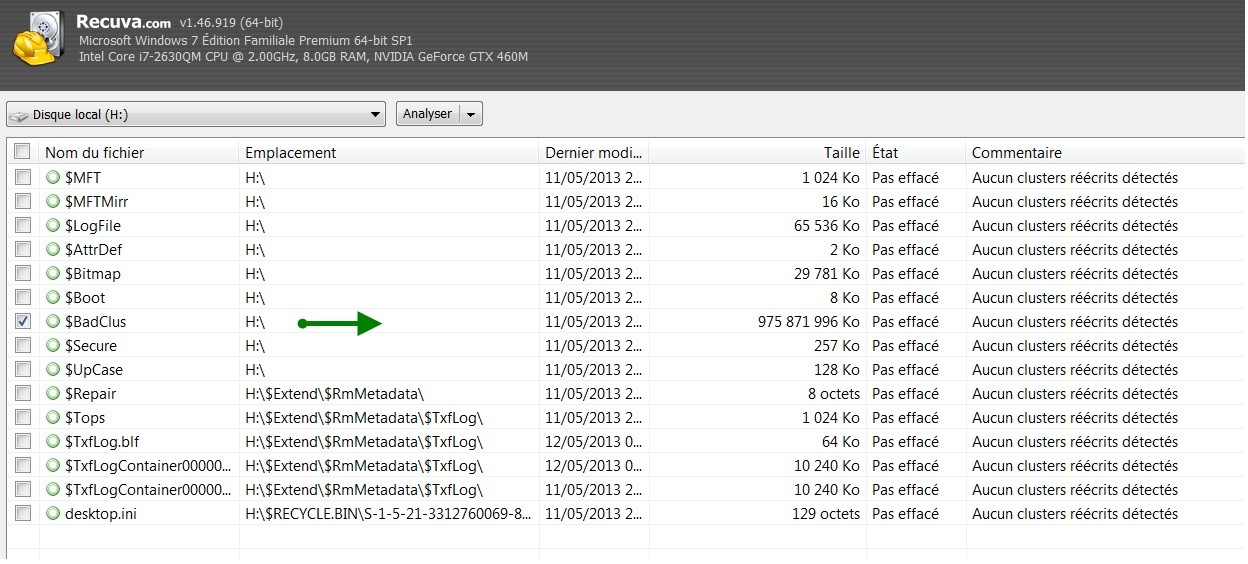Click green status dot of $TxfLog.blf

(x=54, y=442)
